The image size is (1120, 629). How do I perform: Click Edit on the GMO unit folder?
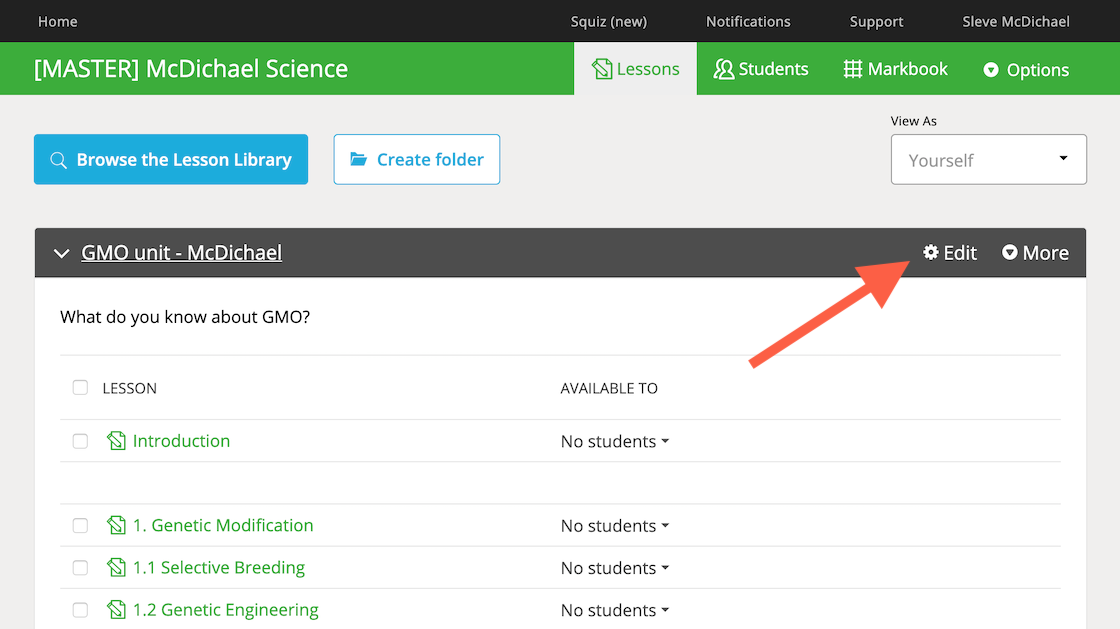coord(950,253)
